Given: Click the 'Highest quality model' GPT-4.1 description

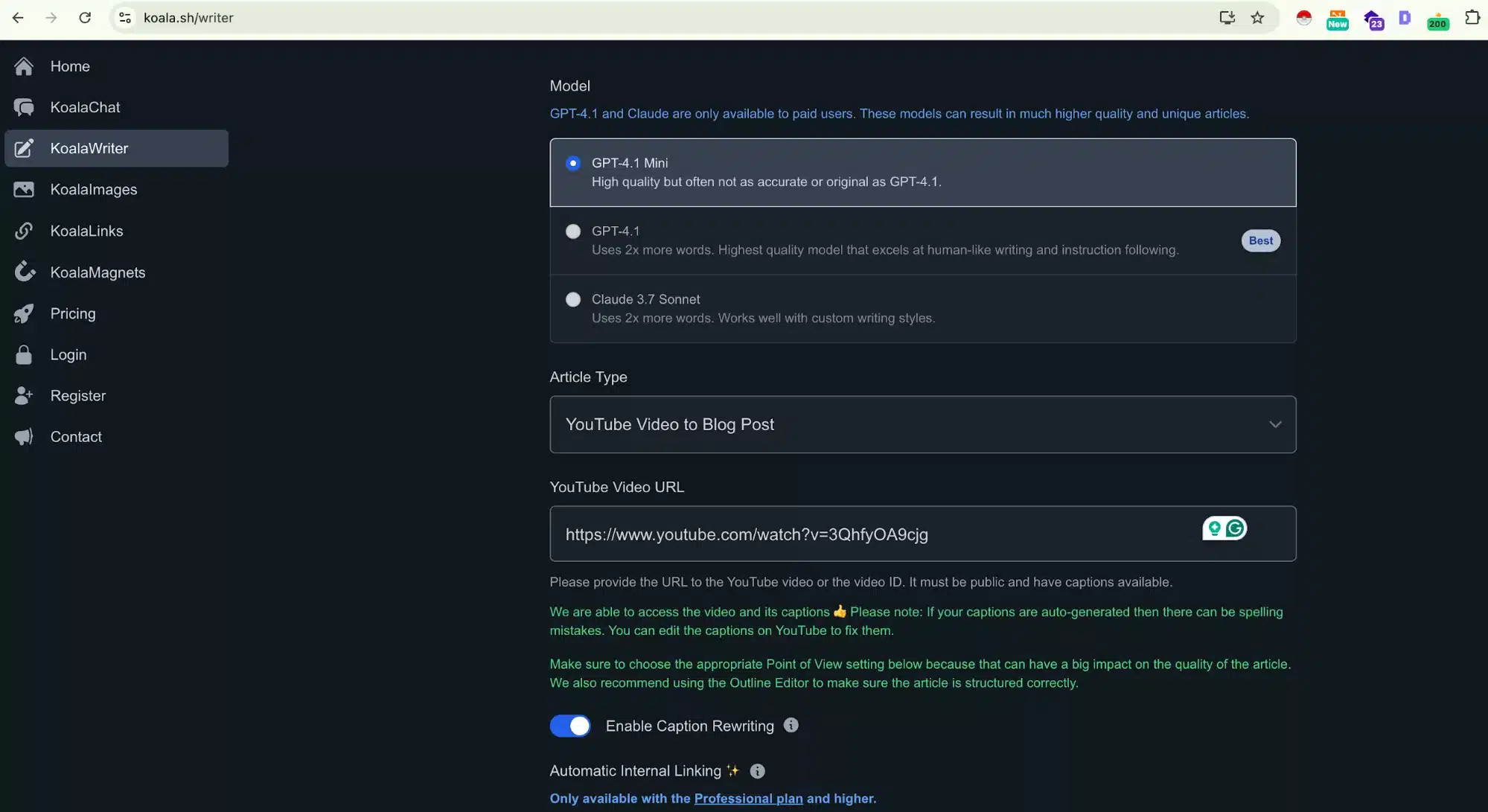Looking at the screenshot, I should pos(885,250).
